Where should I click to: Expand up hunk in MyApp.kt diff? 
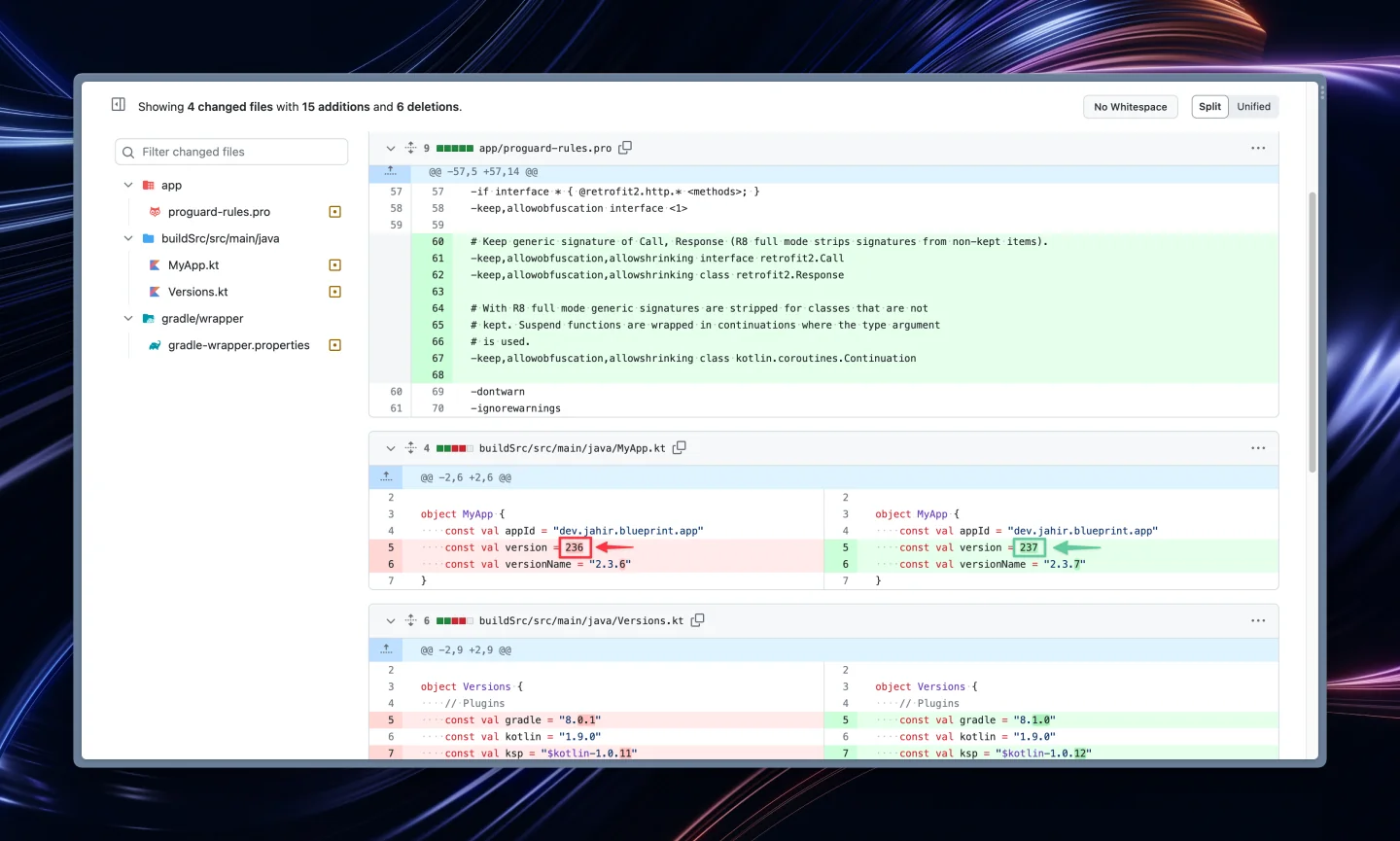tap(386, 477)
